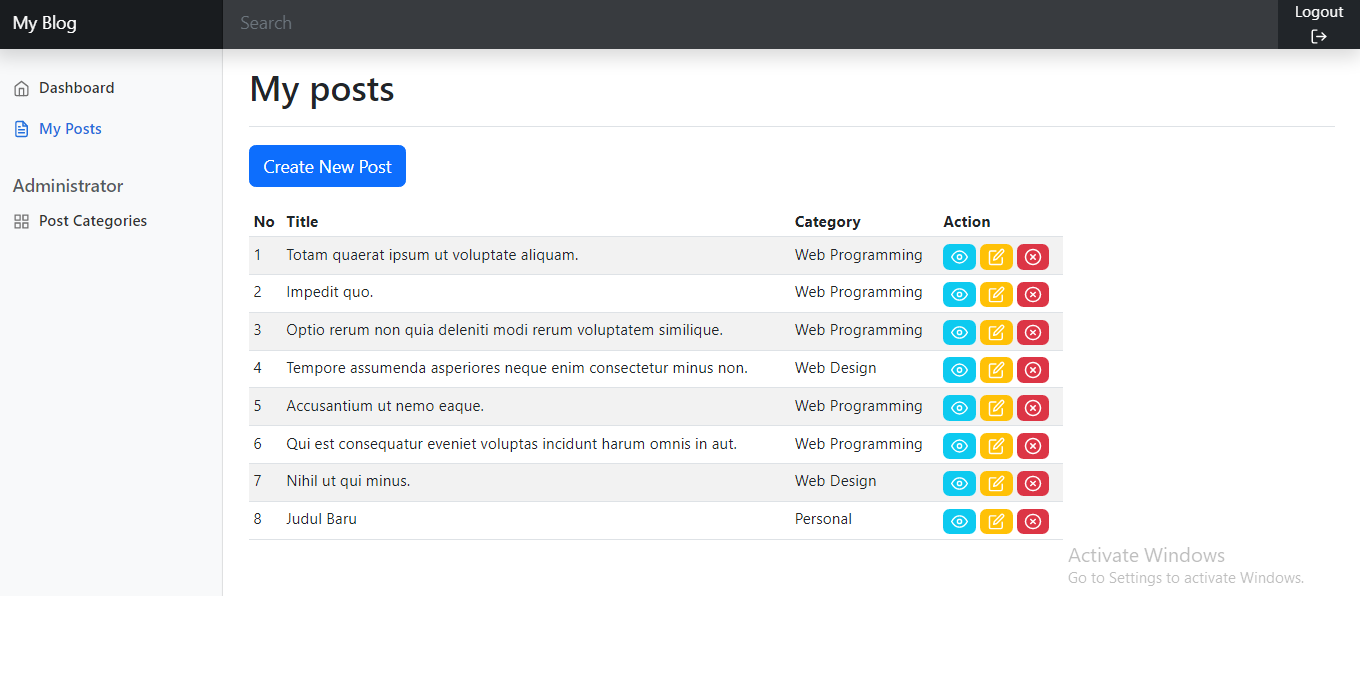This screenshot has height=674, width=1360.
Task: Click the Logout icon in top bar
Action: pos(1318,36)
